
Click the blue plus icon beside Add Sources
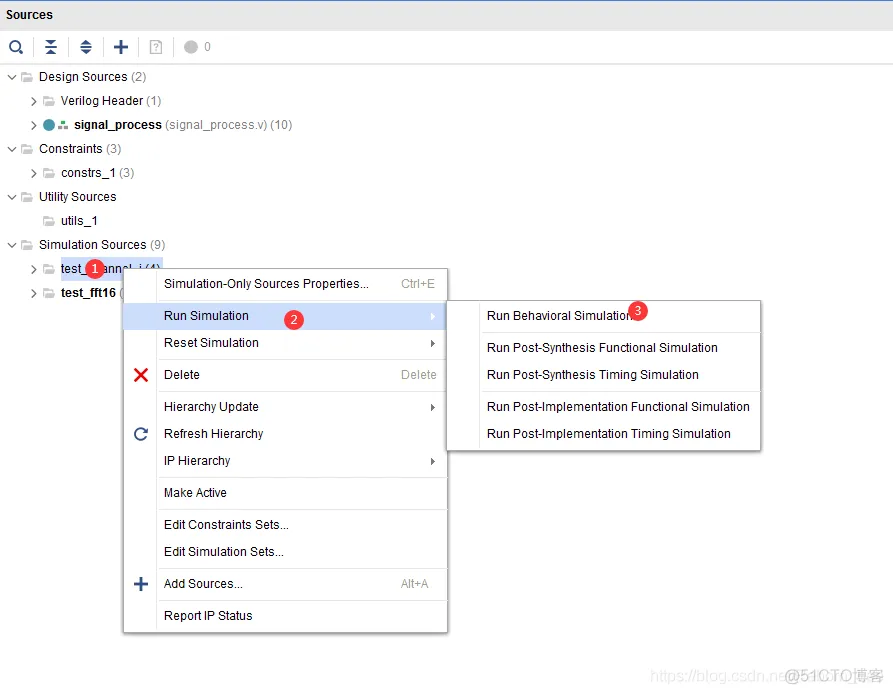(141, 584)
